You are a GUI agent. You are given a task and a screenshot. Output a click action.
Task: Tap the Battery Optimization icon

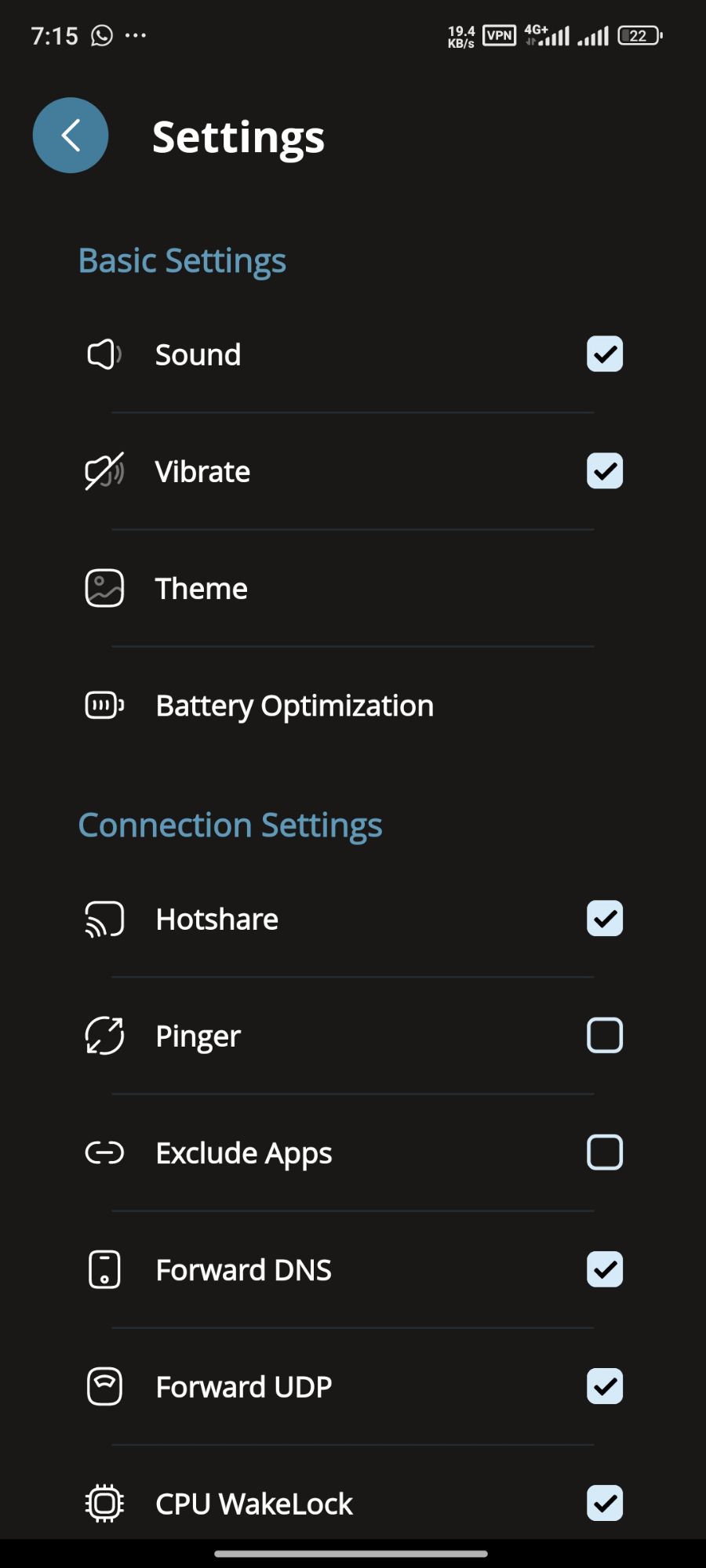[x=104, y=706]
